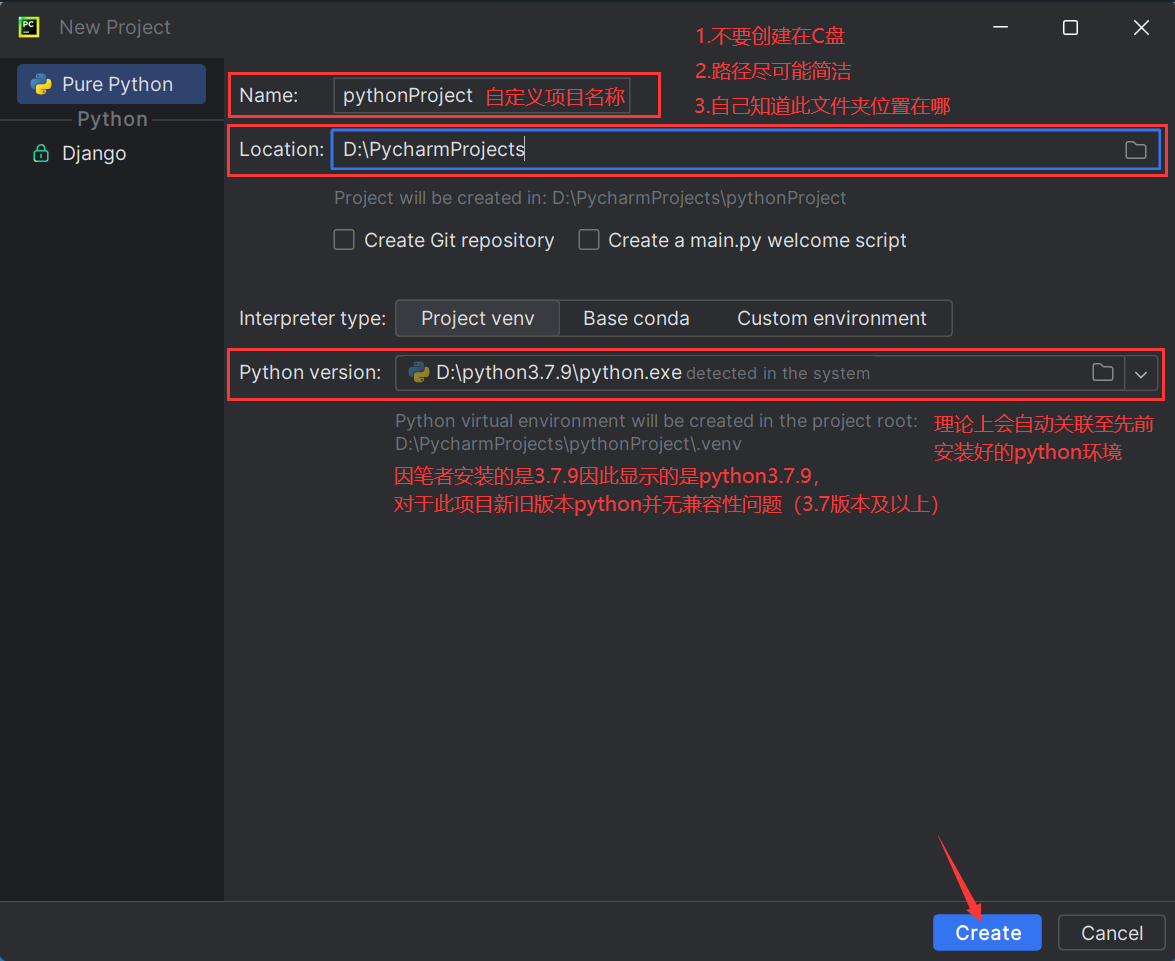Select Pure Python project type
The height and width of the screenshot is (961, 1175).
[x=112, y=85]
